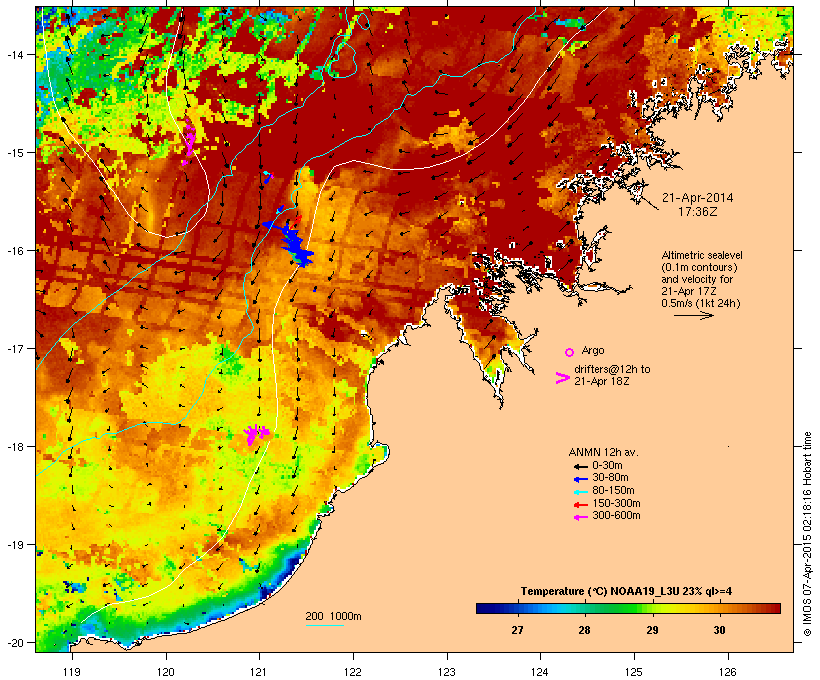Click the longitude axis label '123'
Image resolution: width=820 pixels, height=680 pixels.
[447, 672]
